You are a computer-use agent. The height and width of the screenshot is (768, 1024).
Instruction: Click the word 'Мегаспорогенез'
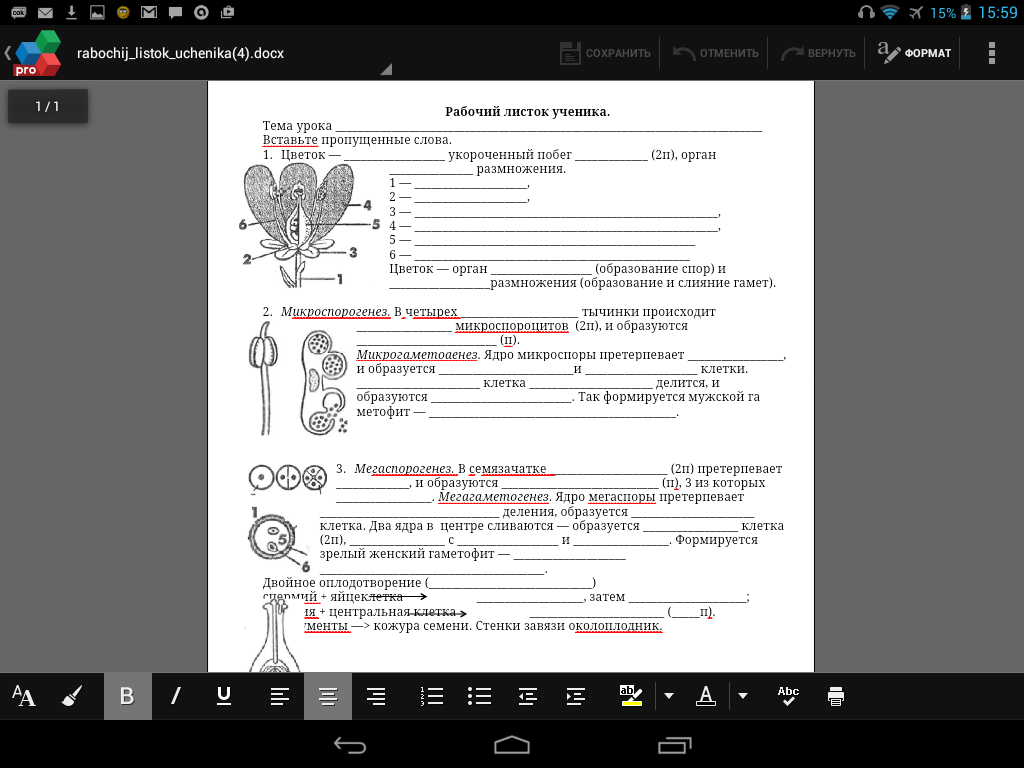(404, 469)
